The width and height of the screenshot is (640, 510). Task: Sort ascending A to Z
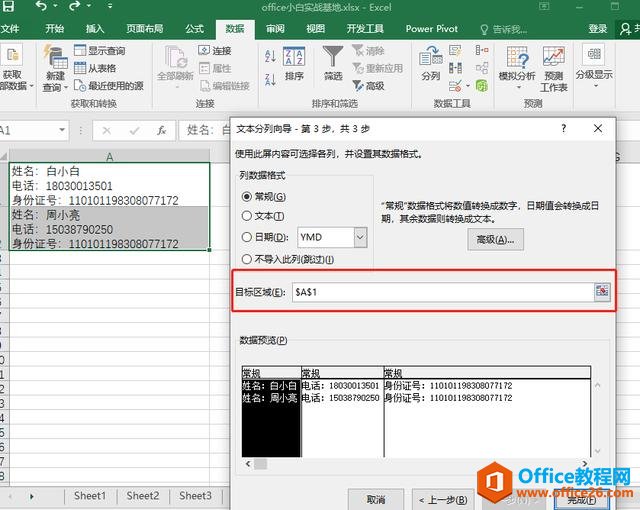point(270,56)
